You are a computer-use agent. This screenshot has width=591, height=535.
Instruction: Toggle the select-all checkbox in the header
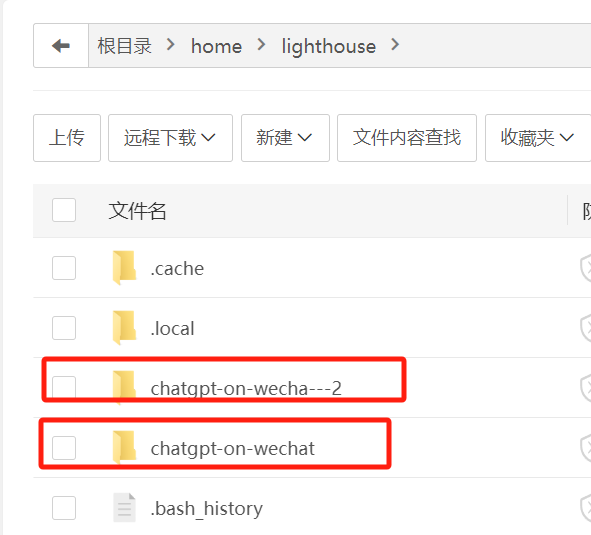[64, 210]
